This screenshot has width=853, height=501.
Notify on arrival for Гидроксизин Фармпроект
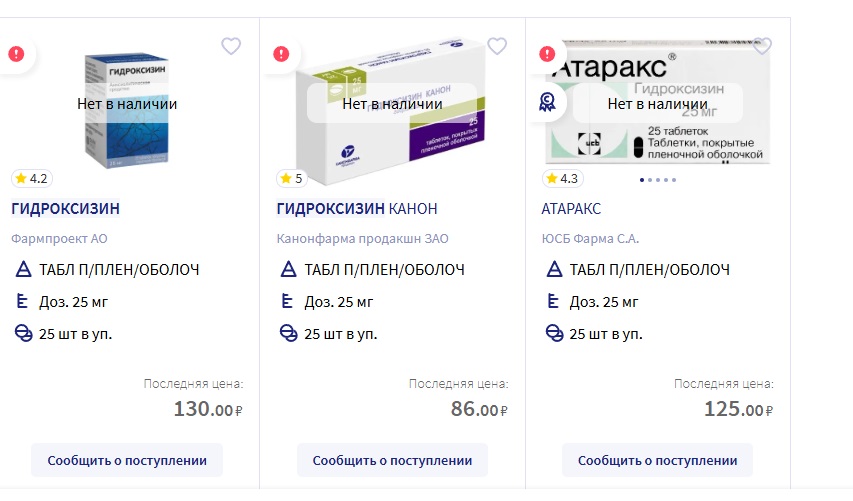tap(127, 460)
